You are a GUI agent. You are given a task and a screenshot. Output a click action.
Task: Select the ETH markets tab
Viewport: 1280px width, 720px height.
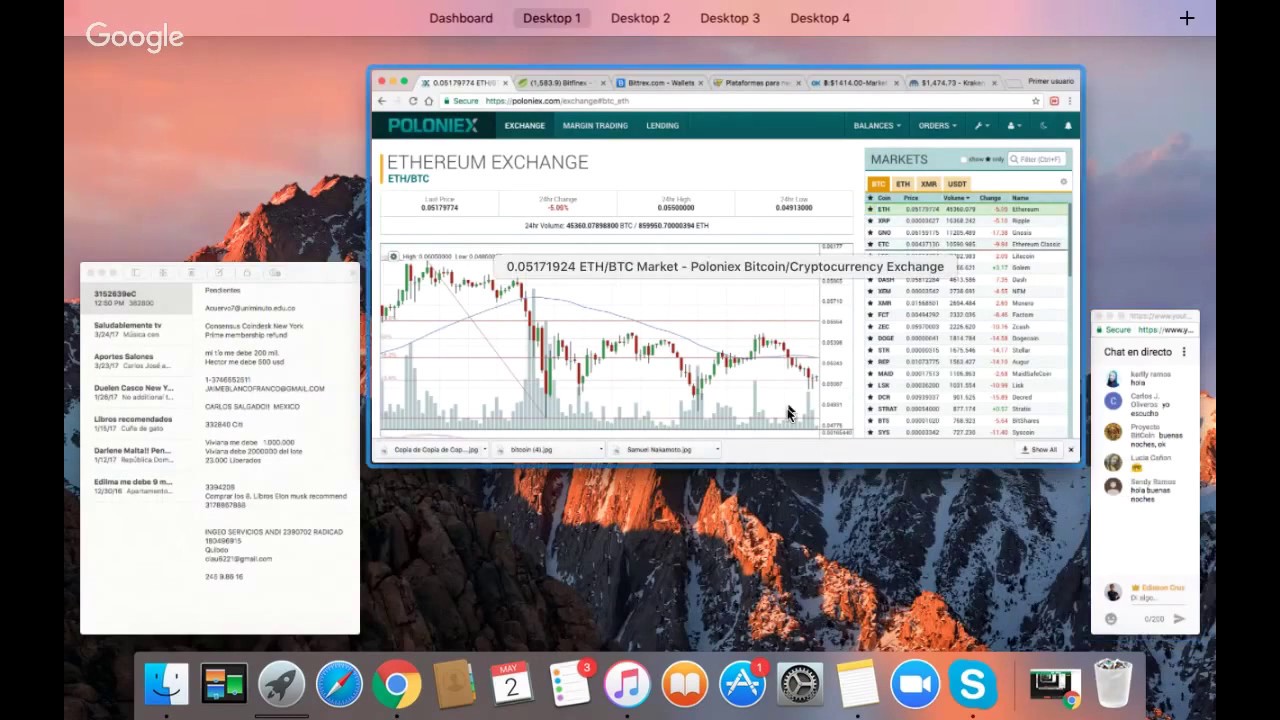click(903, 184)
